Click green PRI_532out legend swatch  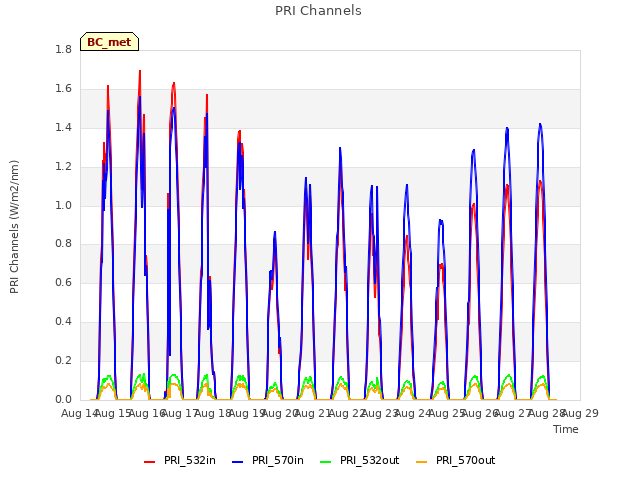[326, 462]
